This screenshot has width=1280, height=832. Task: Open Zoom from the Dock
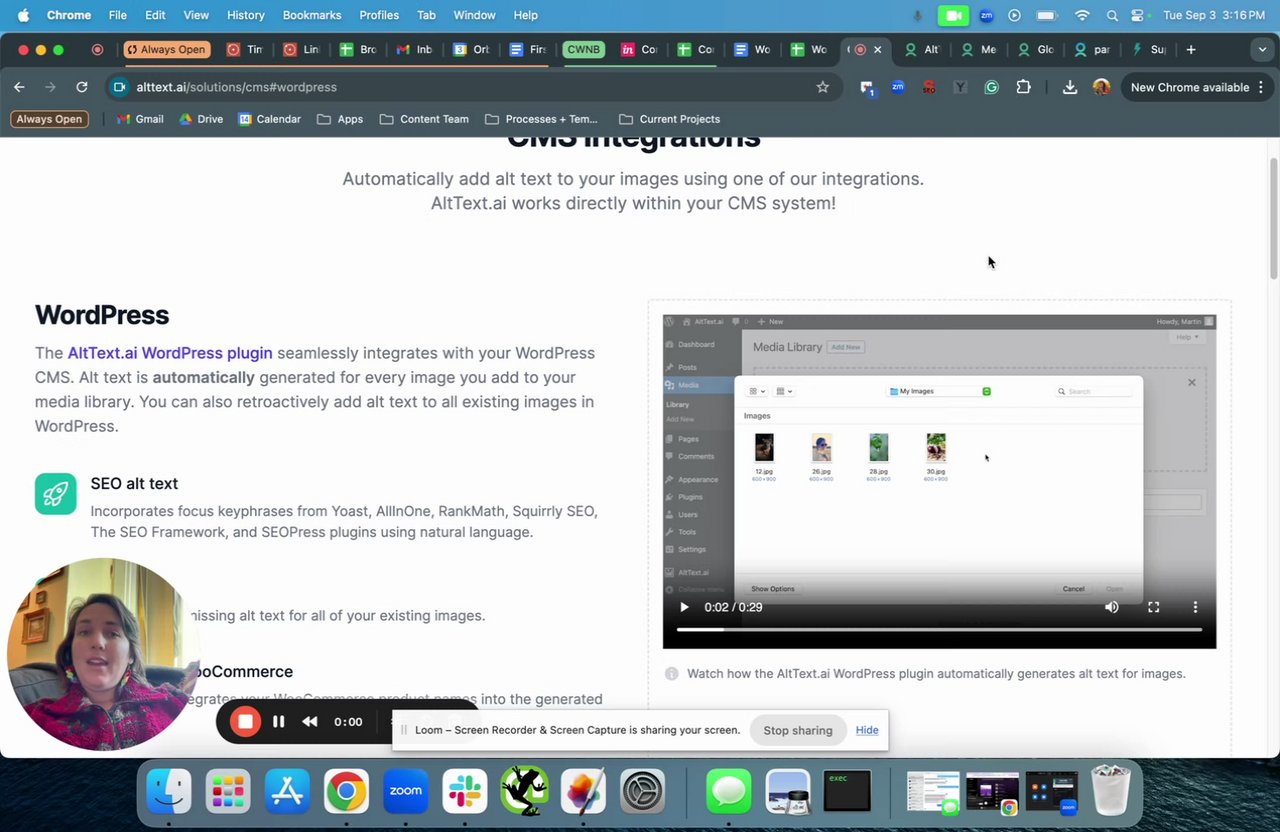click(x=406, y=793)
